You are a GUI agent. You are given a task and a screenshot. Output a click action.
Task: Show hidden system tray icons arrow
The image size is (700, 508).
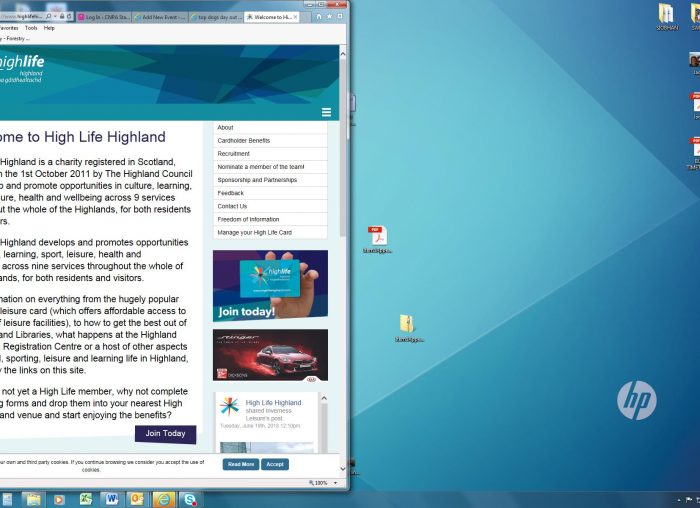tap(679, 500)
